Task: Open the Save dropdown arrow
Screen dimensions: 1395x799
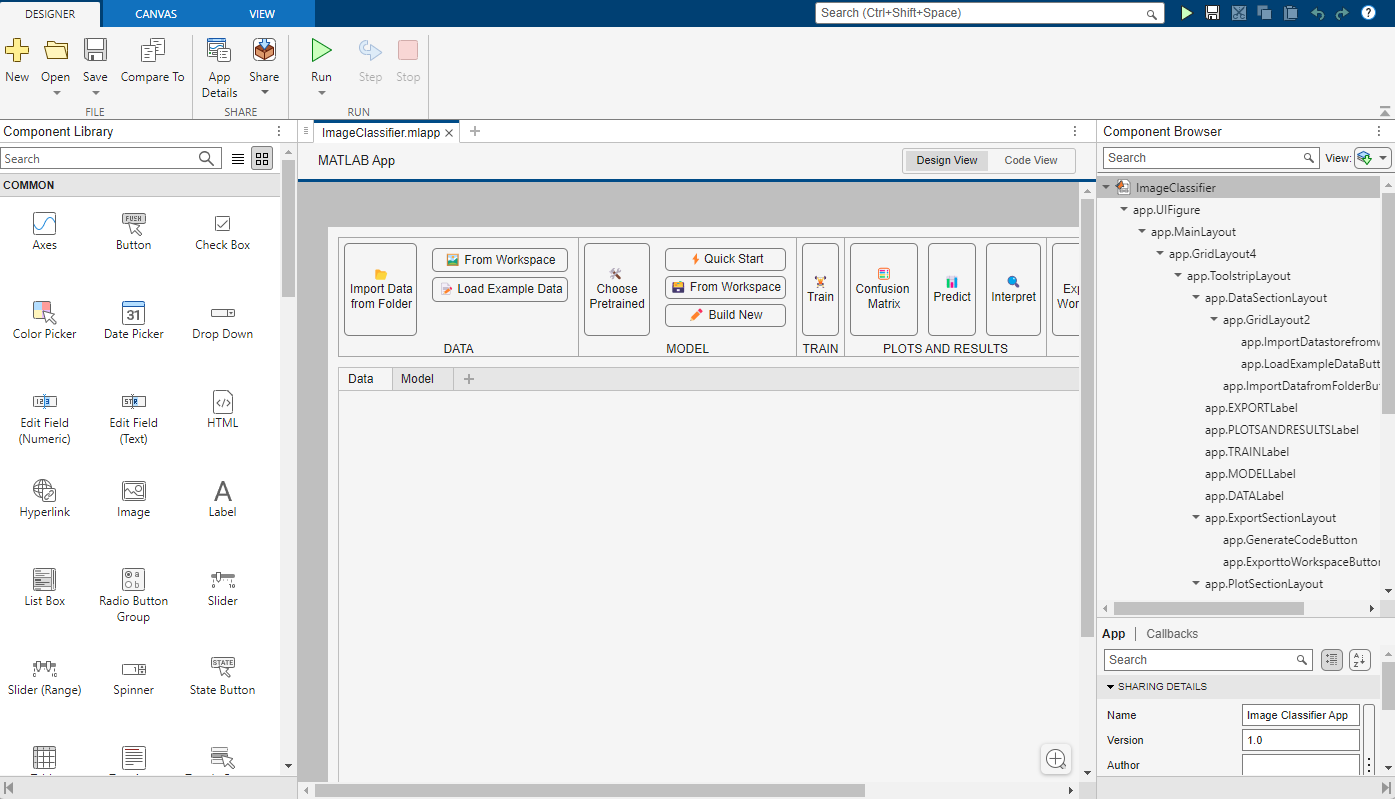Action: [x=95, y=94]
